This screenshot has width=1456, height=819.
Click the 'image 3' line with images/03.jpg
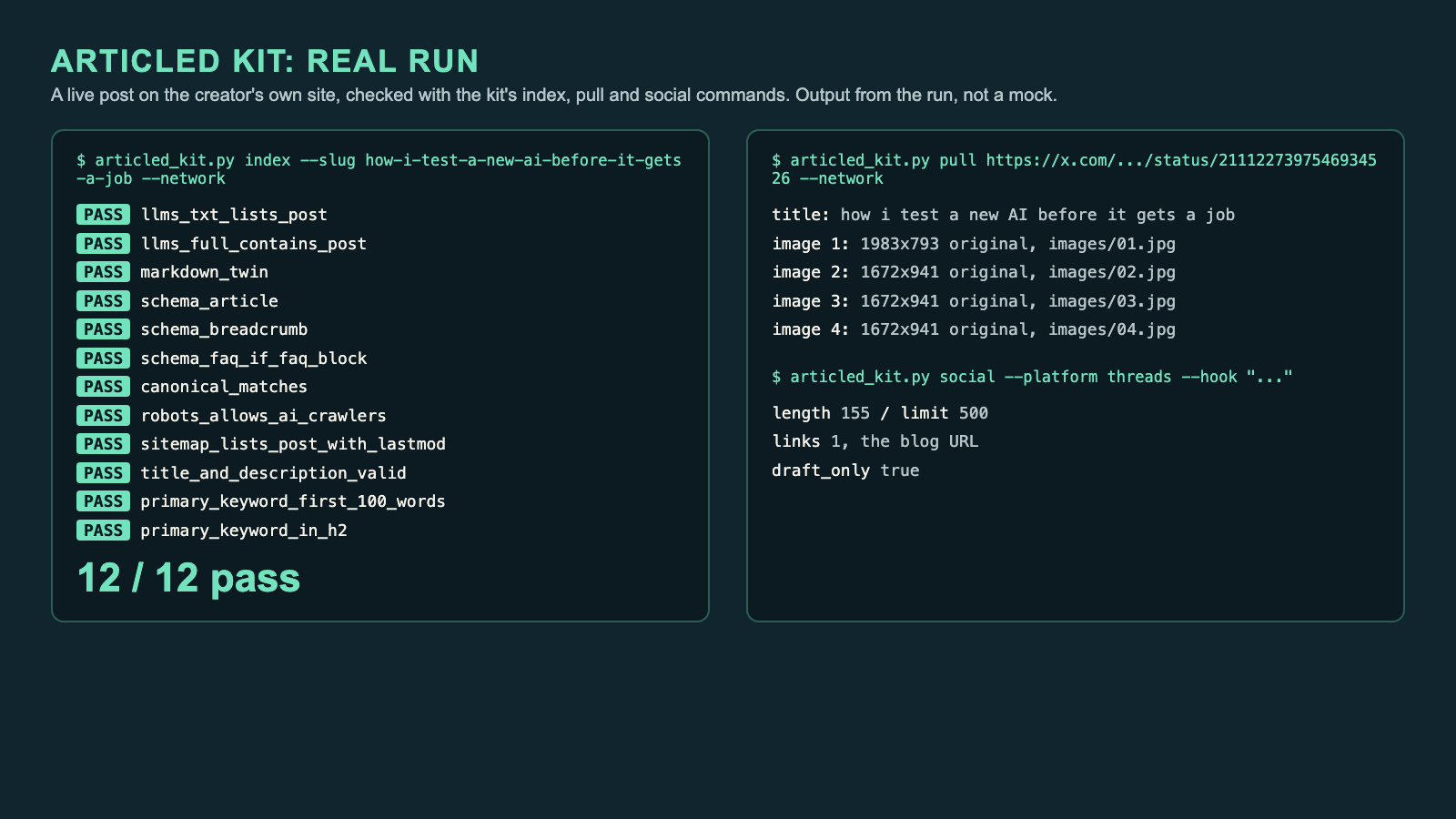click(x=974, y=301)
